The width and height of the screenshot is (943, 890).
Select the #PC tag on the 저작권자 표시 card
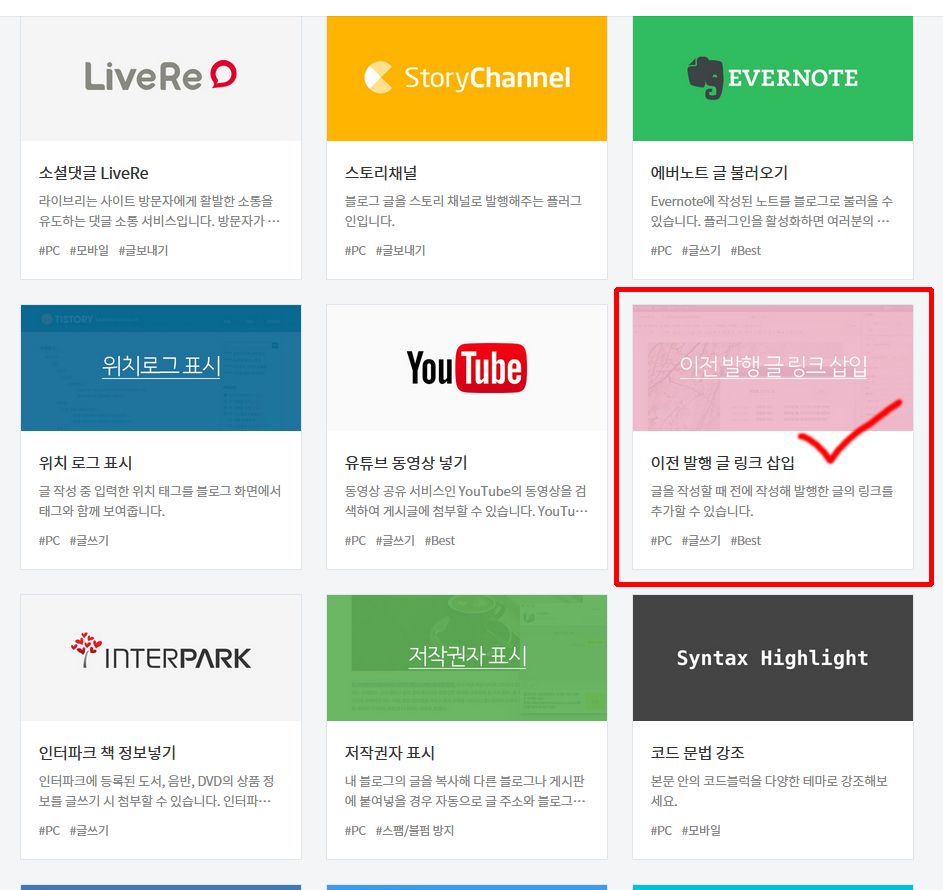coord(355,830)
